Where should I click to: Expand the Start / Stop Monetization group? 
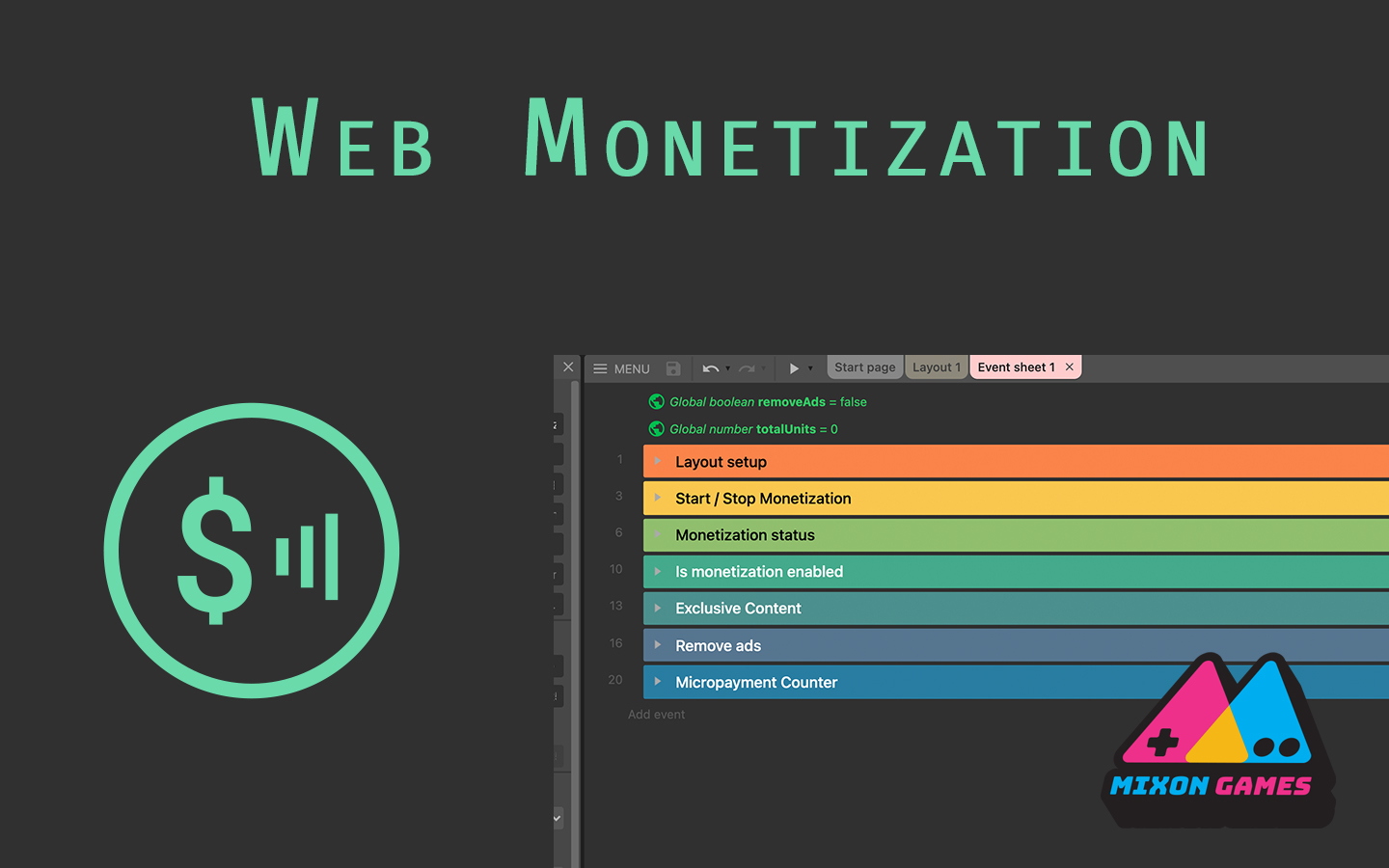click(658, 498)
